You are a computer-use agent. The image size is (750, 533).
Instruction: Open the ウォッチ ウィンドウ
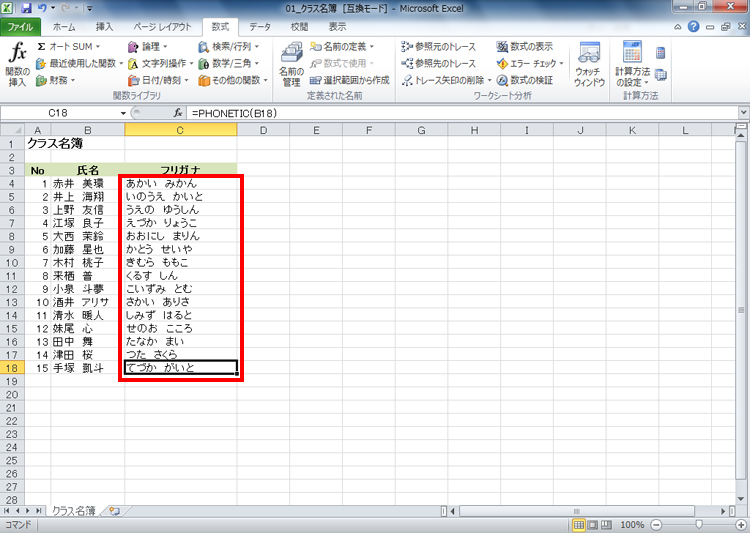[589, 65]
